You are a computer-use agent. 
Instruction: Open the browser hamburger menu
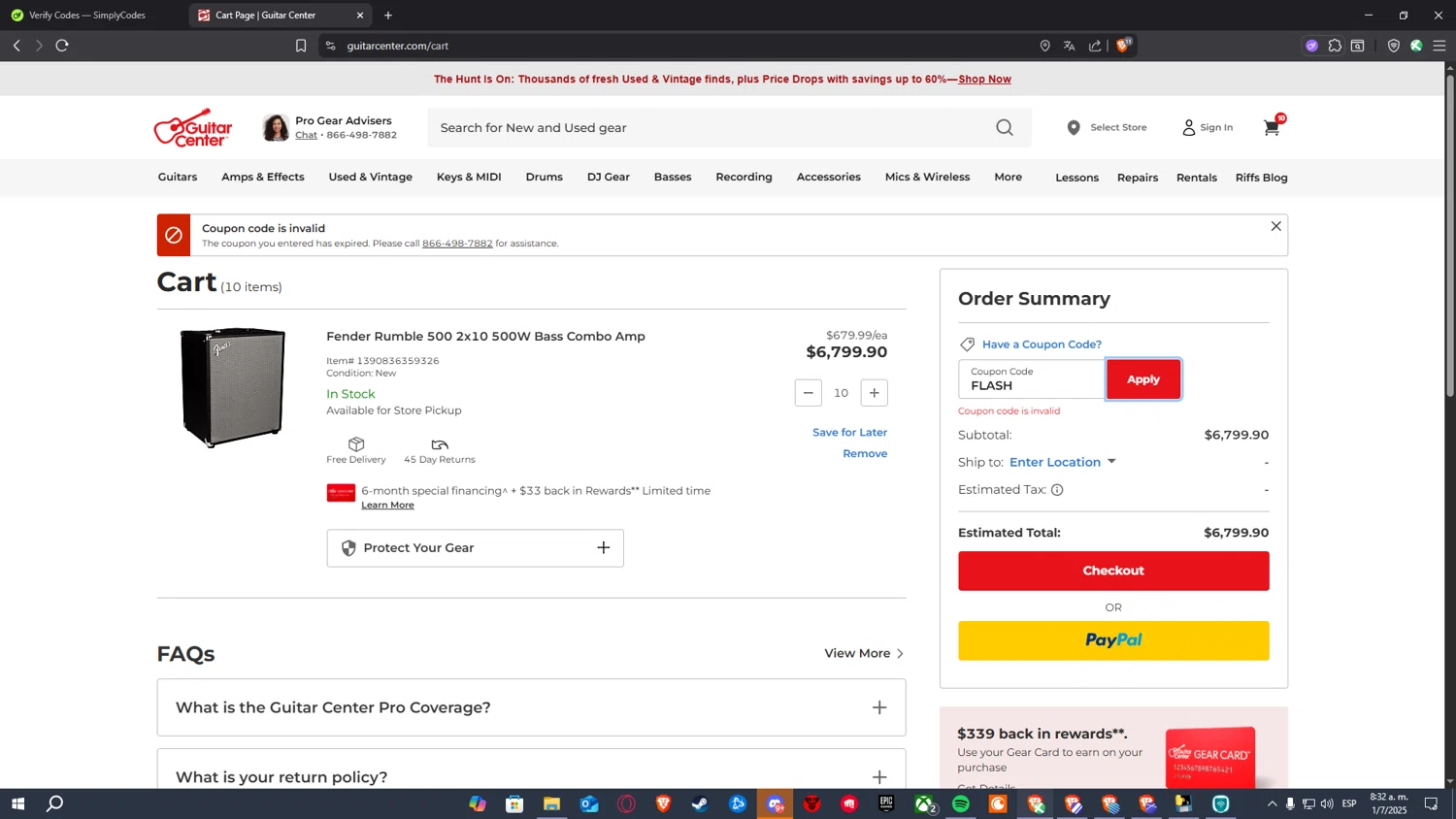(1439, 46)
